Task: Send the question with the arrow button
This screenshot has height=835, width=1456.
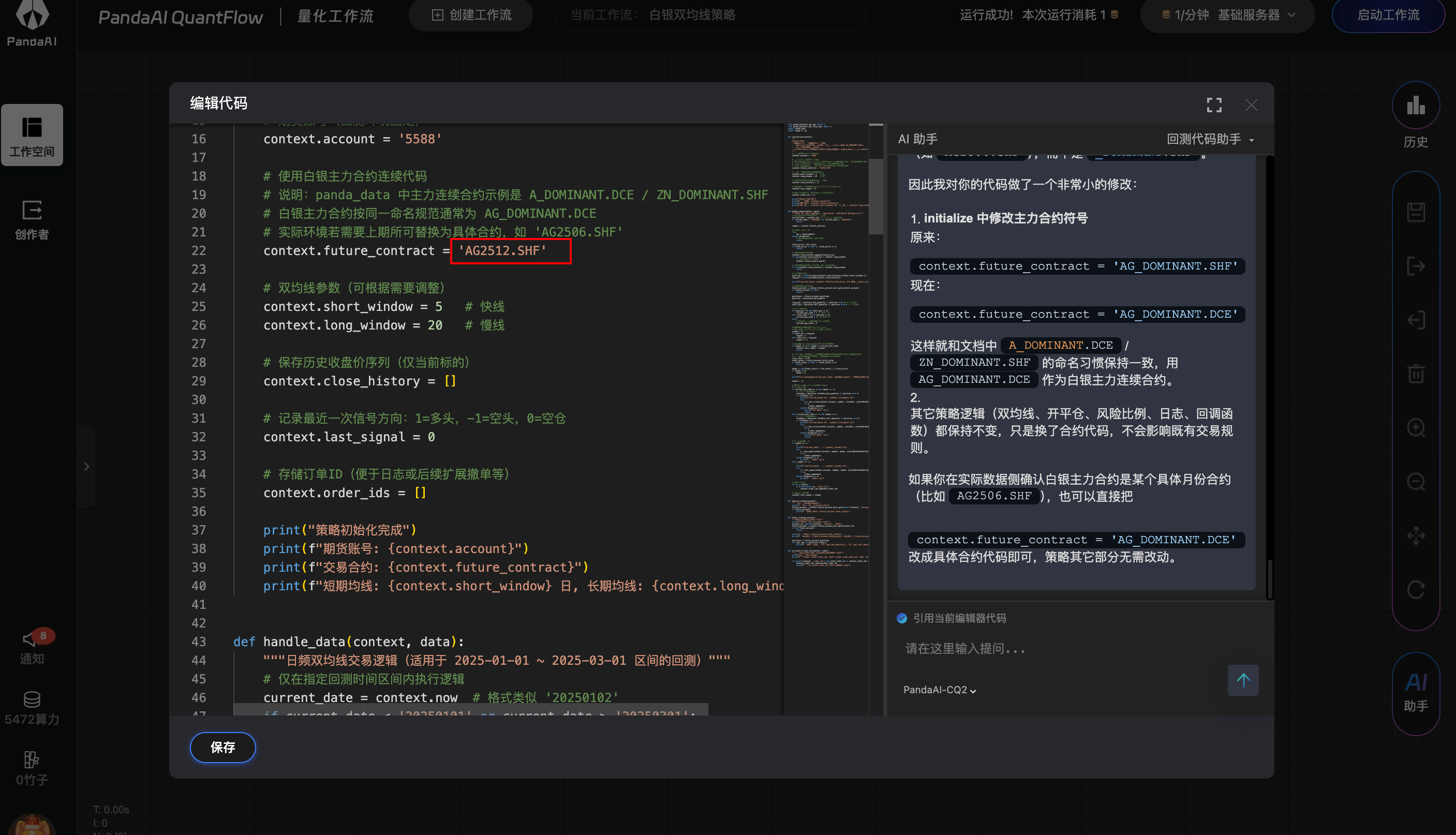Action: [1243, 680]
